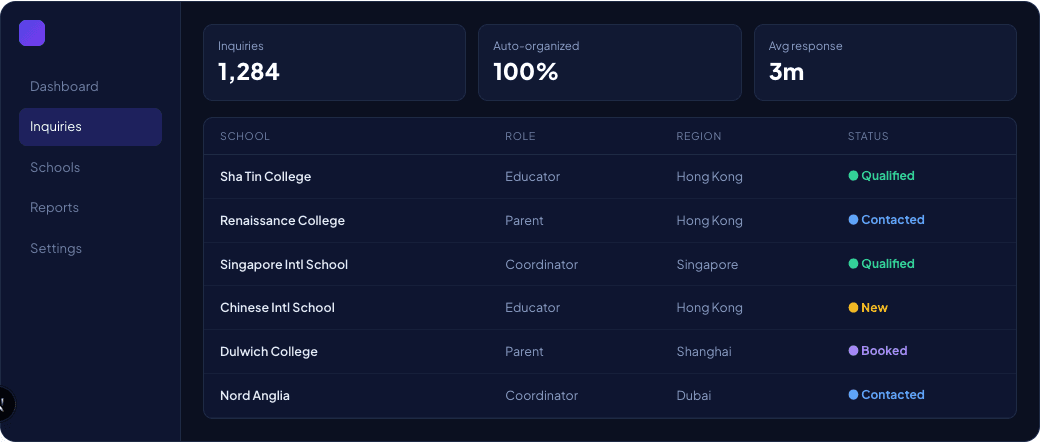
Task: Click the blue Contacted dot for Nord Anglia
Action: 854,395
